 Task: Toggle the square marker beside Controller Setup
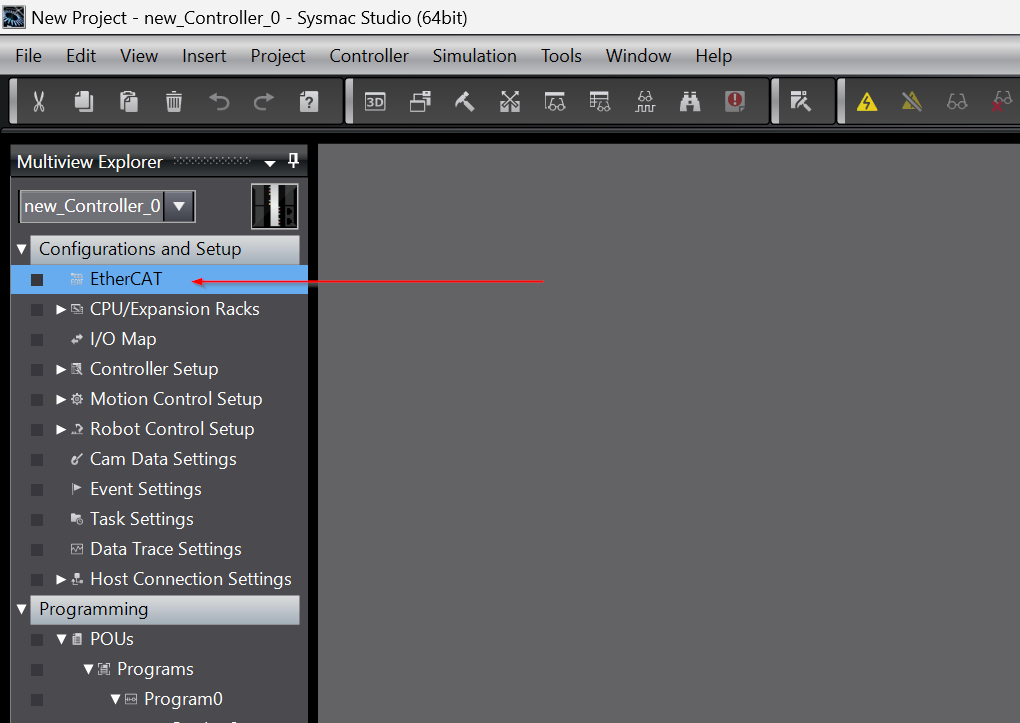(x=37, y=370)
